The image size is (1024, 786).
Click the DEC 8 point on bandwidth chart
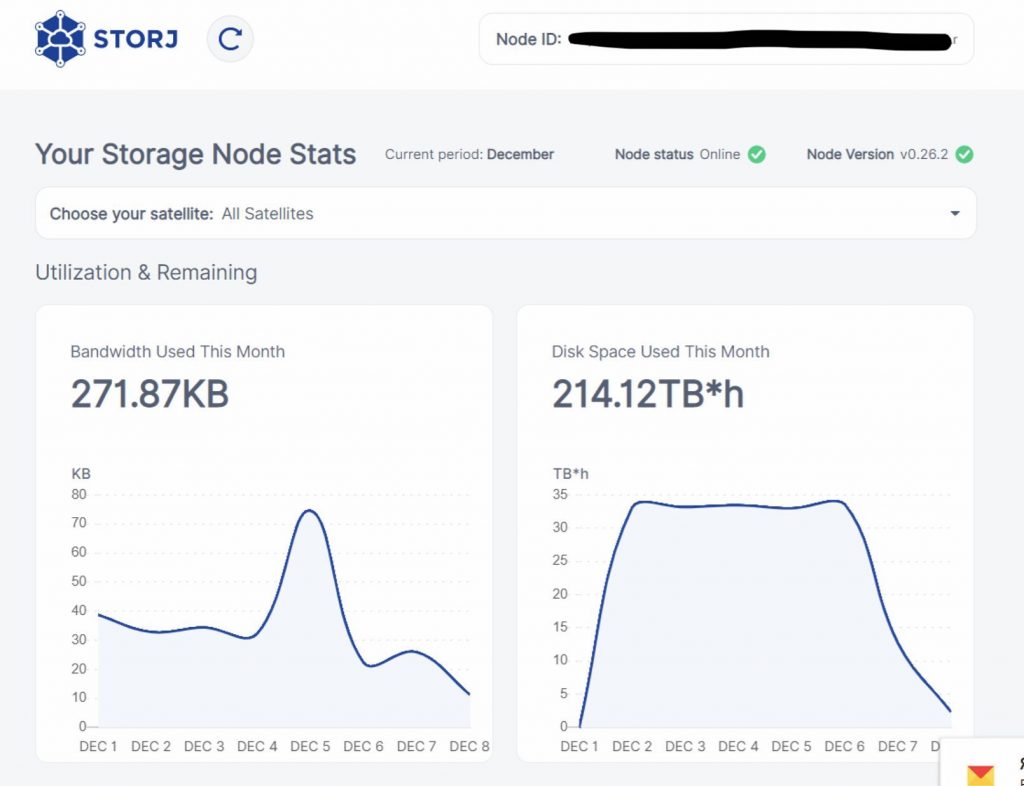click(469, 694)
